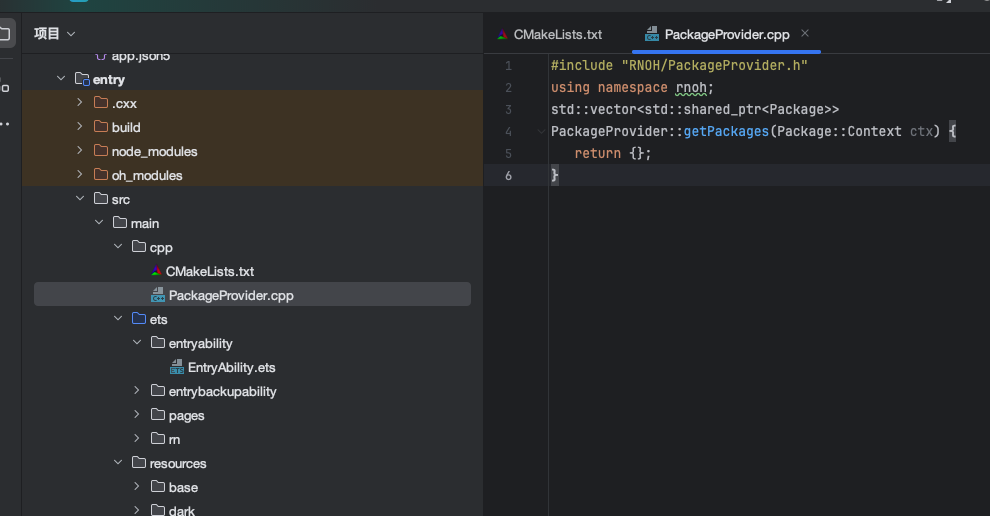Click the getPackages function name in code

pos(726,131)
